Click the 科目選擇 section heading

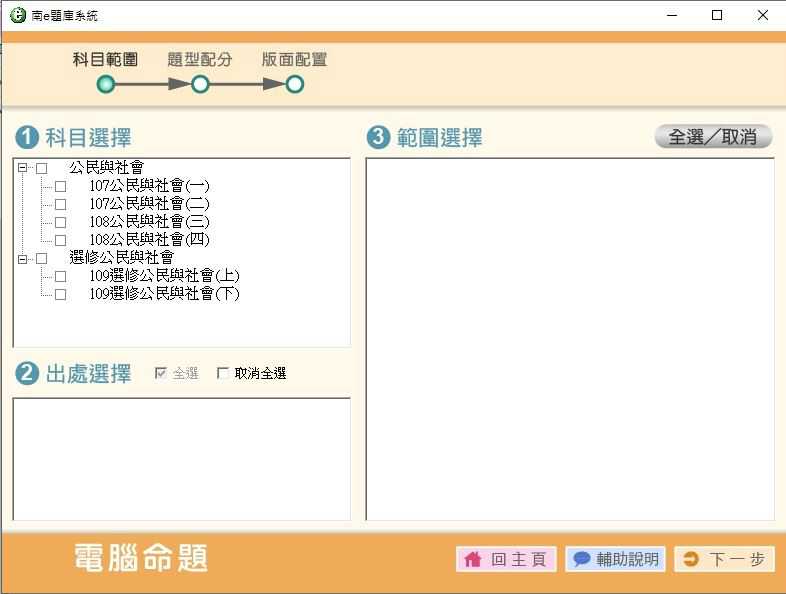pyautogui.click(x=89, y=138)
